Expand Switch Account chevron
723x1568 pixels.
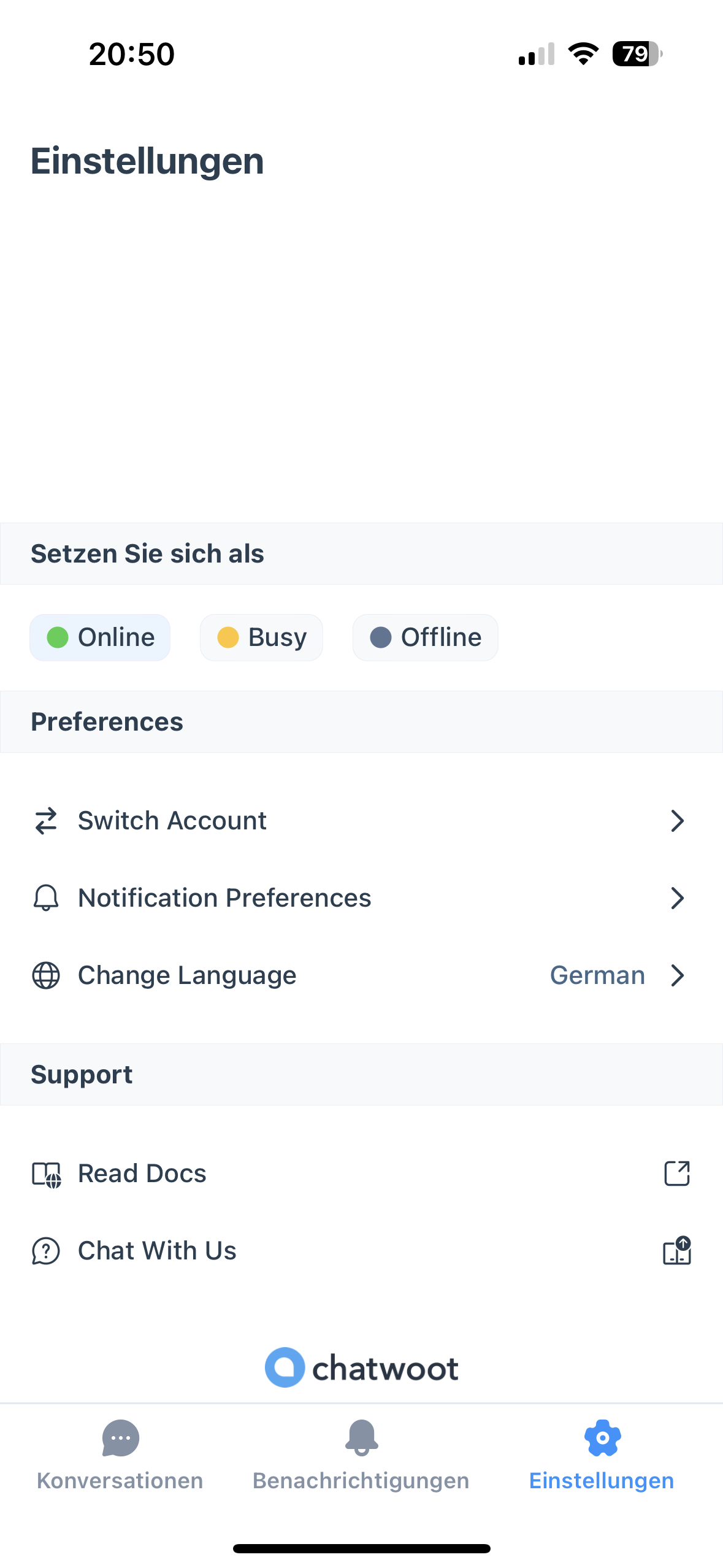[677, 821]
